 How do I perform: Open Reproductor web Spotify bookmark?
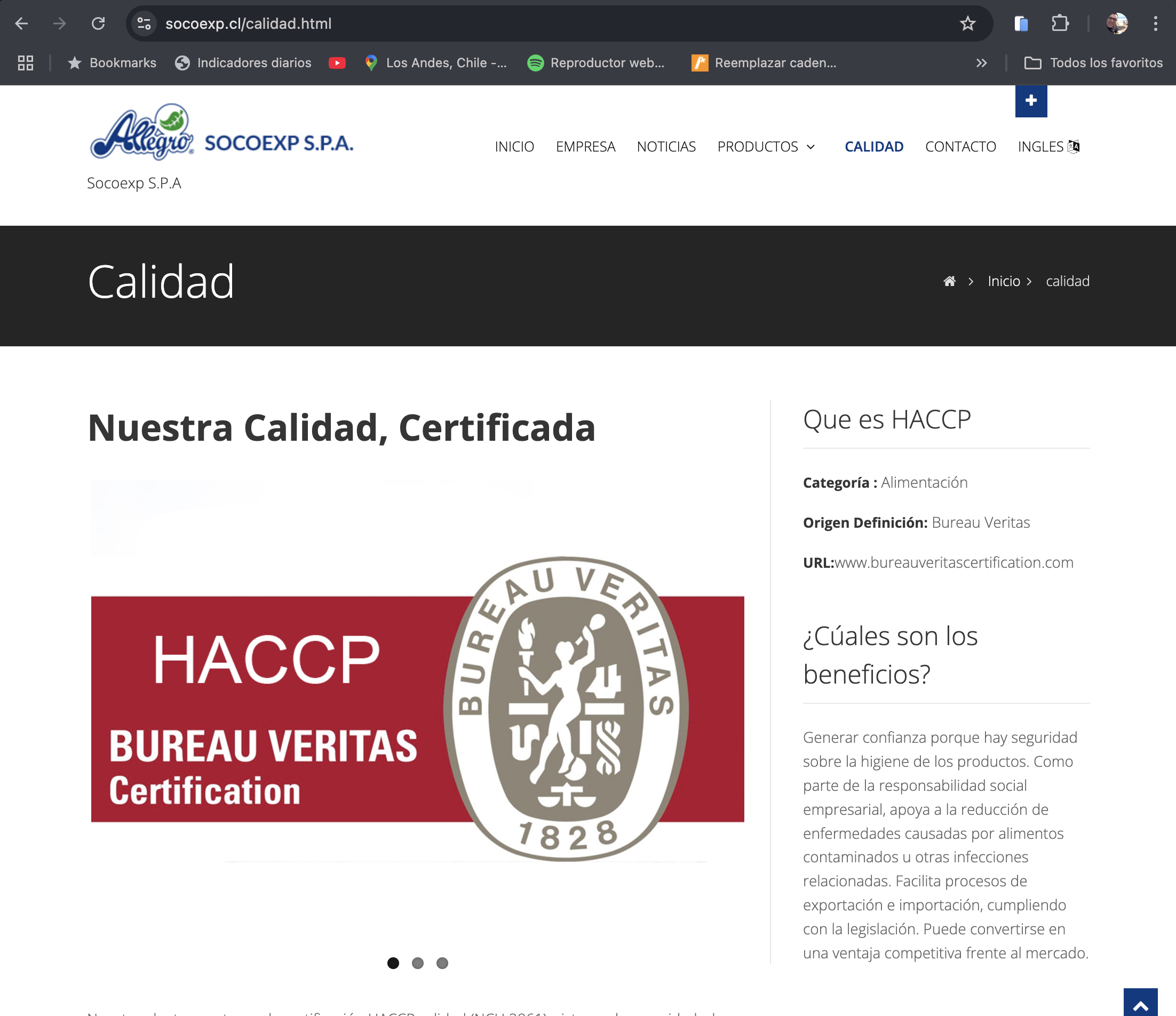pos(596,62)
